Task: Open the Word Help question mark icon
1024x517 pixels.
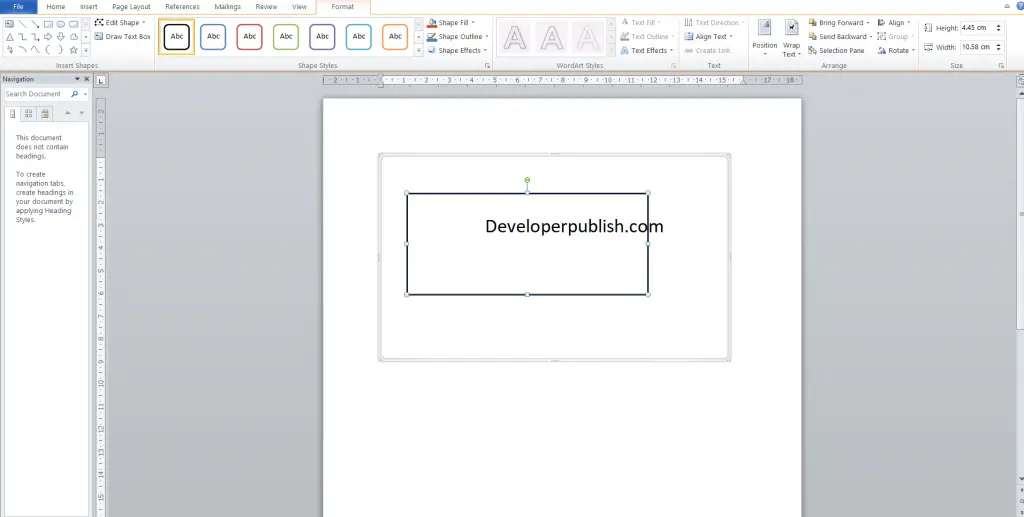Action: click(x=1019, y=6)
